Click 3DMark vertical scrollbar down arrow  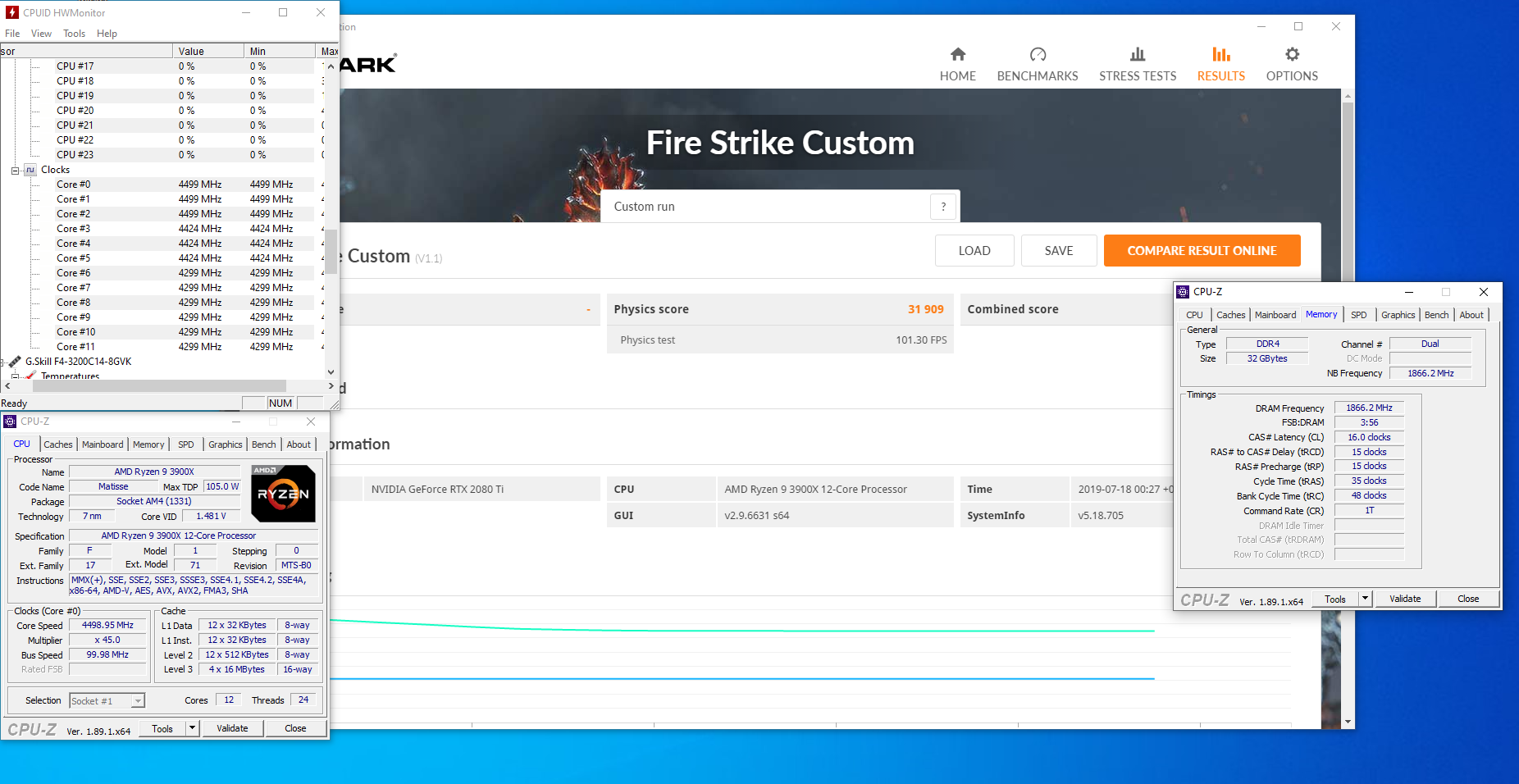coord(1348,722)
